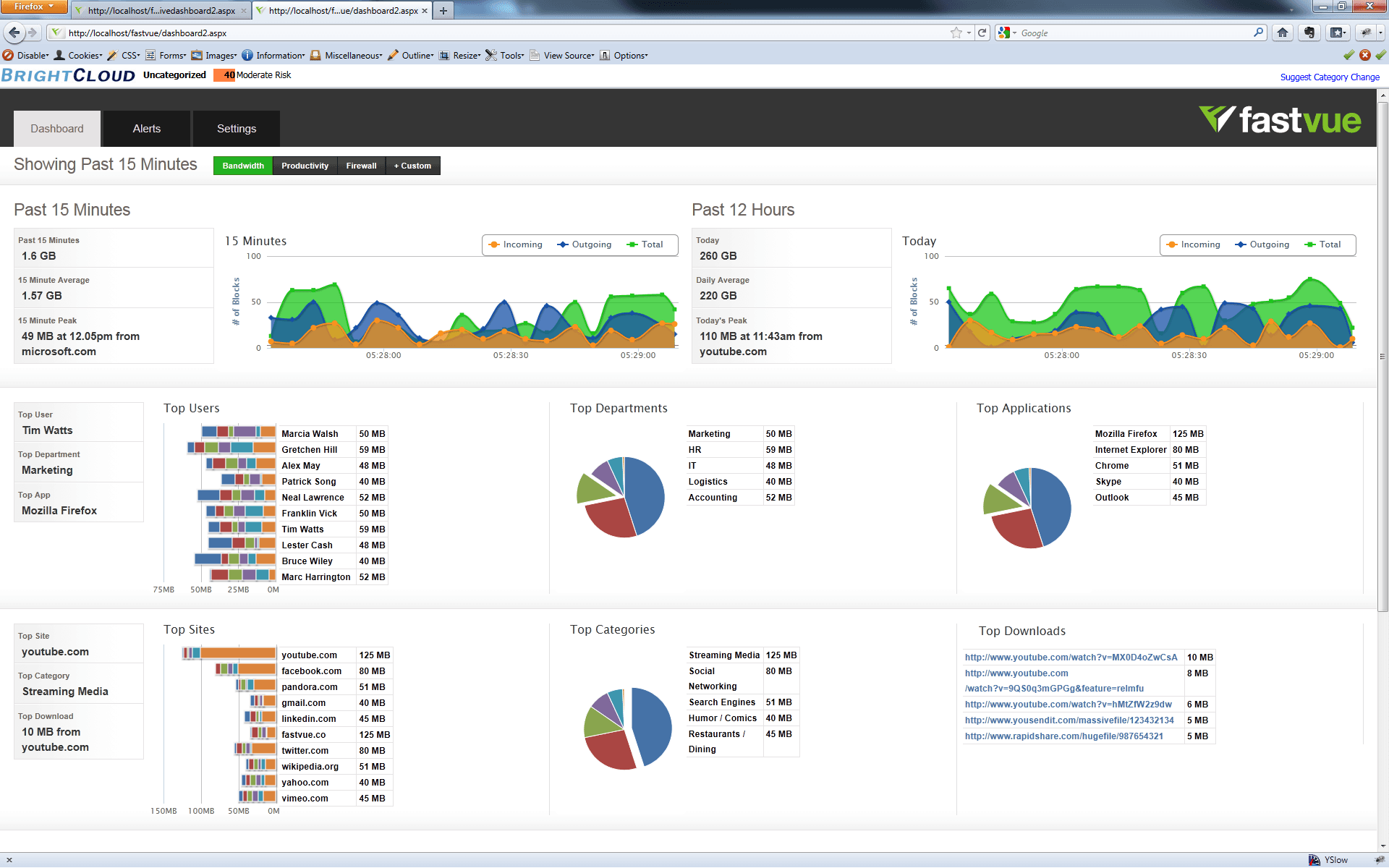Image resolution: width=1389 pixels, height=868 pixels.
Task: Open a new tab with the plus icon
Action: tap(443, 11)
